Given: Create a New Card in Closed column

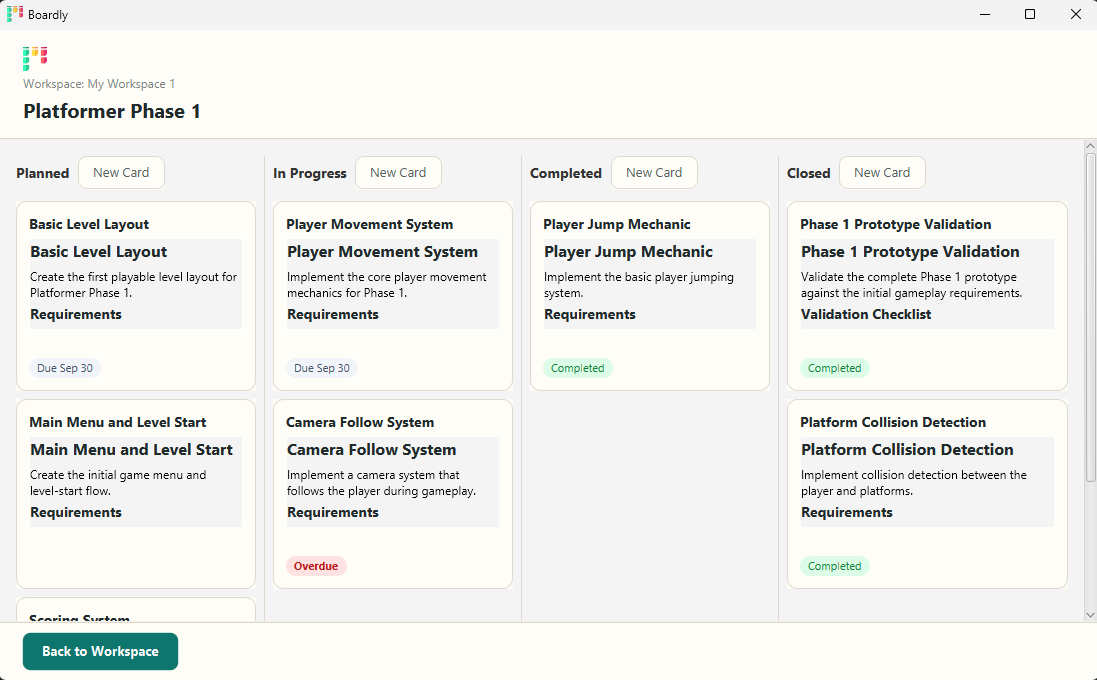Looking at the screenshot, I should click(x=882, y=173).
